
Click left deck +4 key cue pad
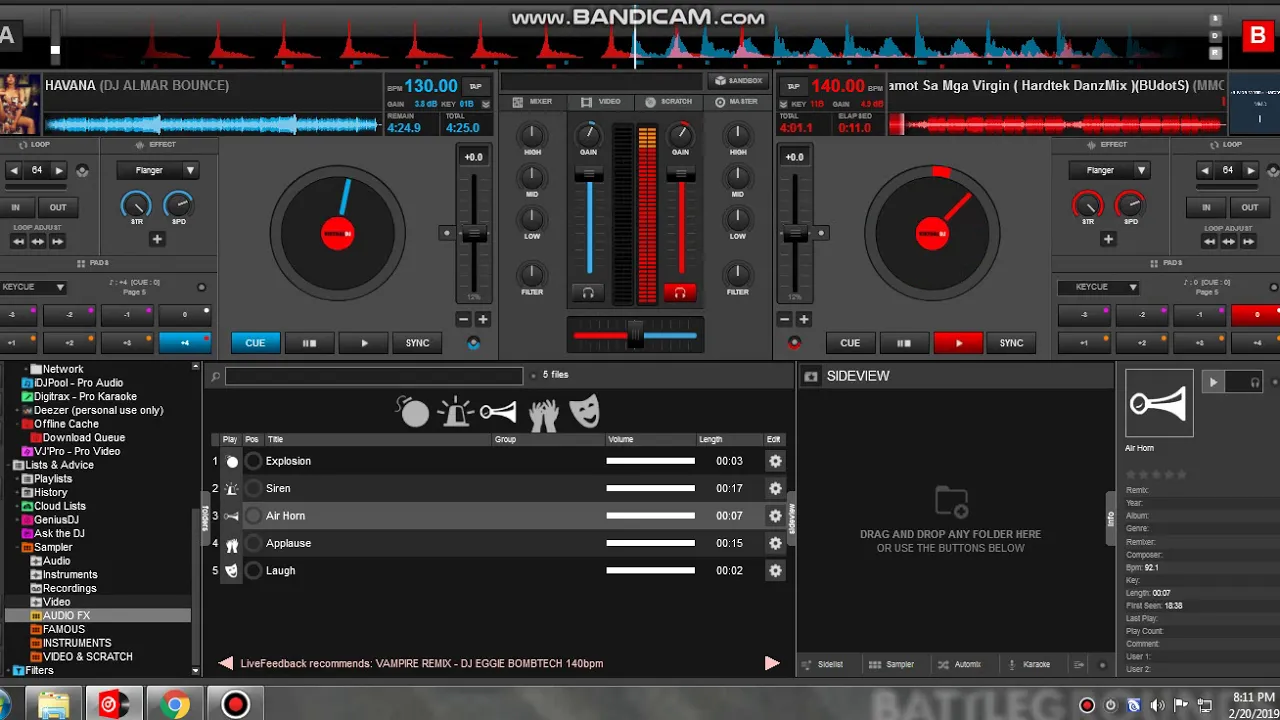point(185,343)
